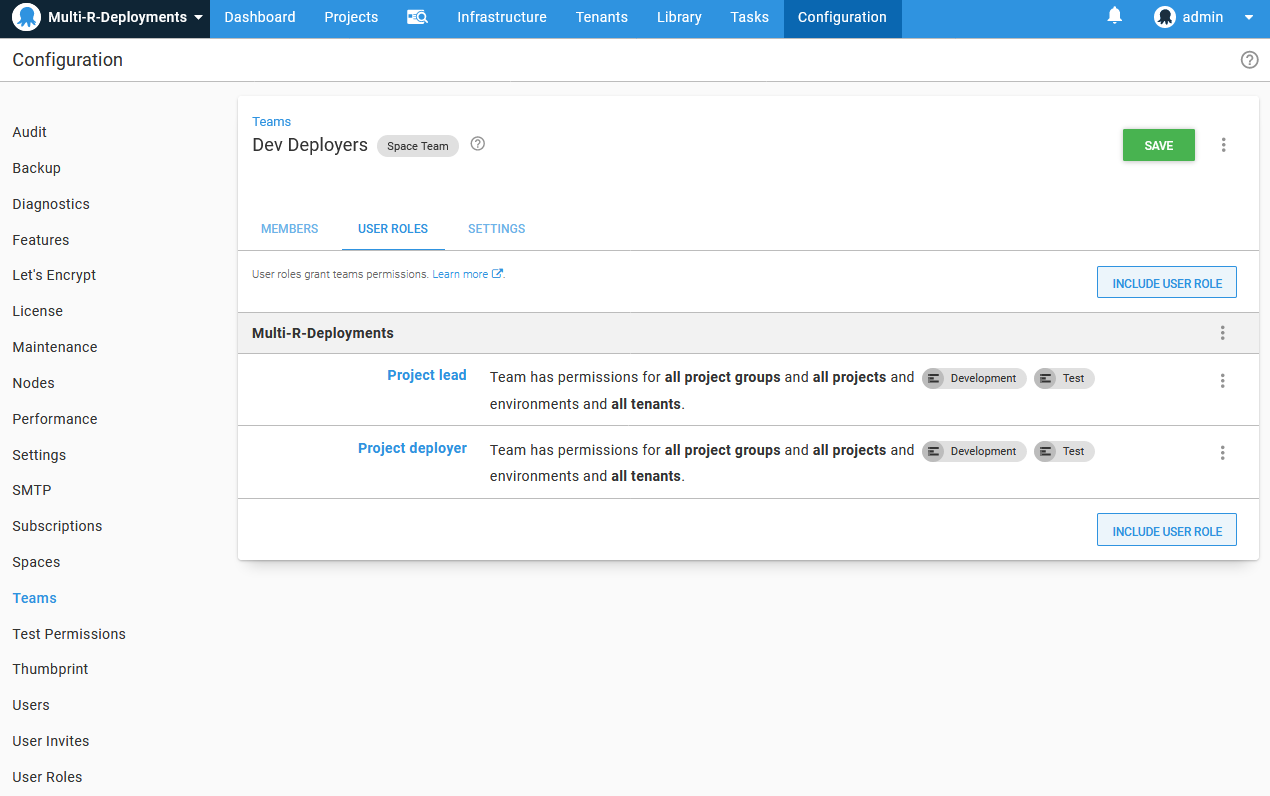Expand the Multi-R-Deployments space switcher dropdown
The width and height of the screenshot is (1270, 796).
click(199, 18)
